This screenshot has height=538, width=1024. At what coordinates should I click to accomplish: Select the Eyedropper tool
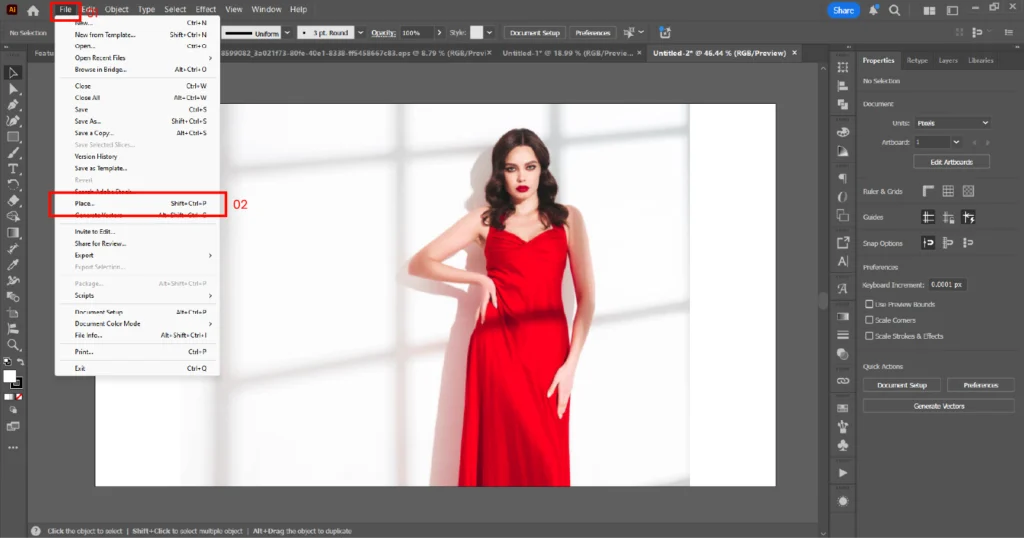(13, 264)
